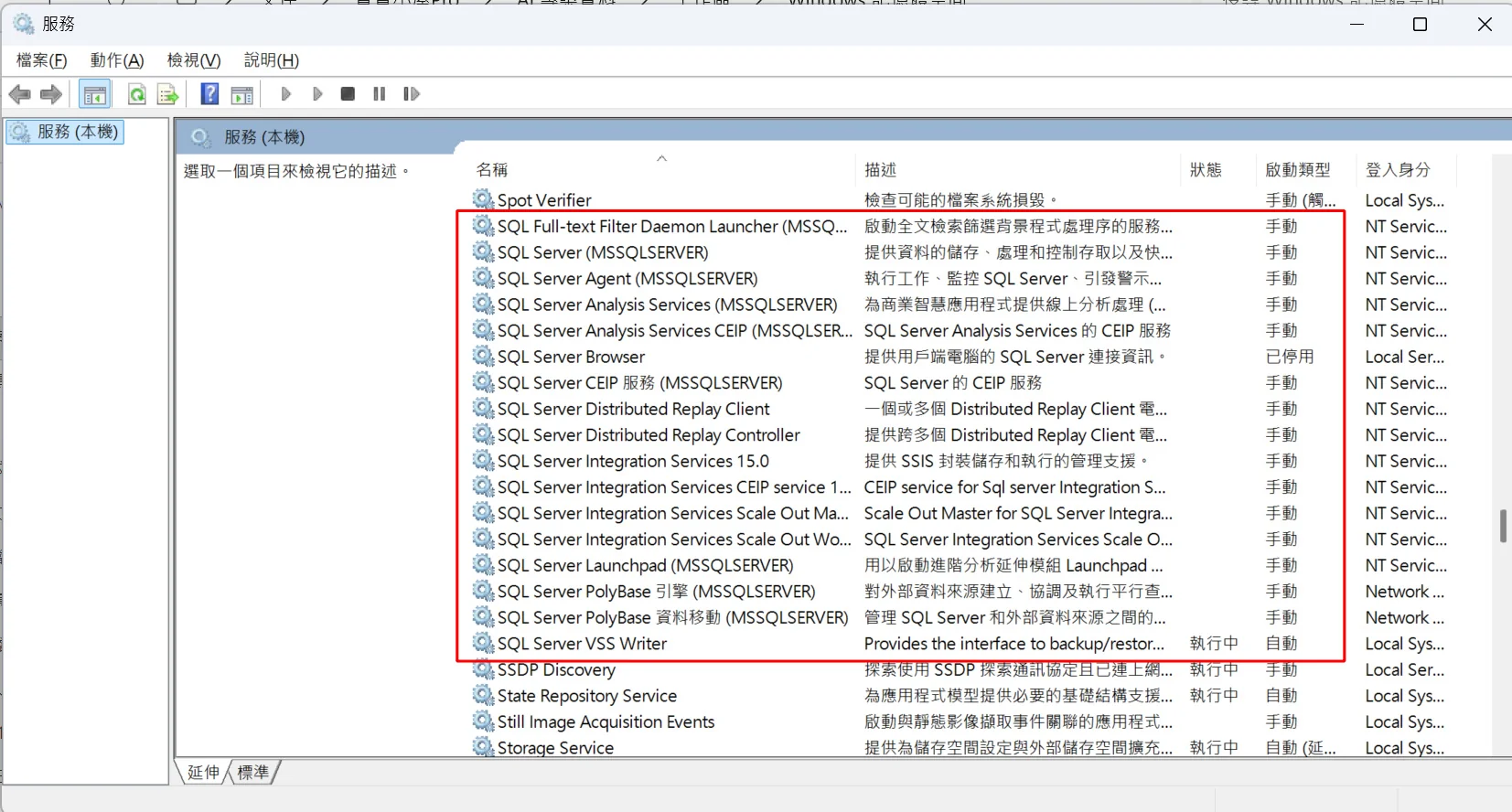
Task: Click the Export List toolbar icon
Action: 167,94
